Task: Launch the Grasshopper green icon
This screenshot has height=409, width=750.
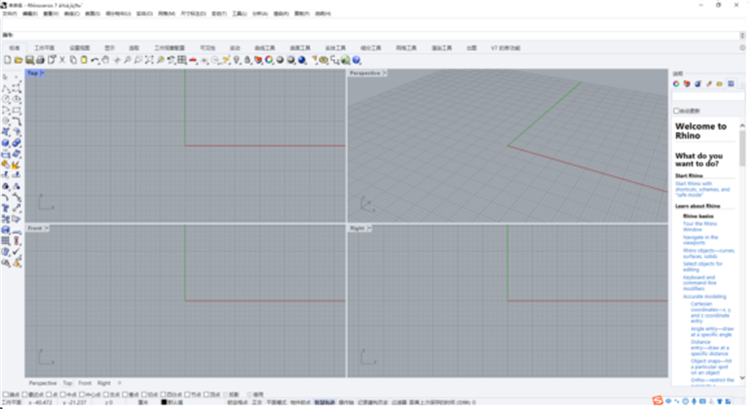Action: (x=345, y=60)
